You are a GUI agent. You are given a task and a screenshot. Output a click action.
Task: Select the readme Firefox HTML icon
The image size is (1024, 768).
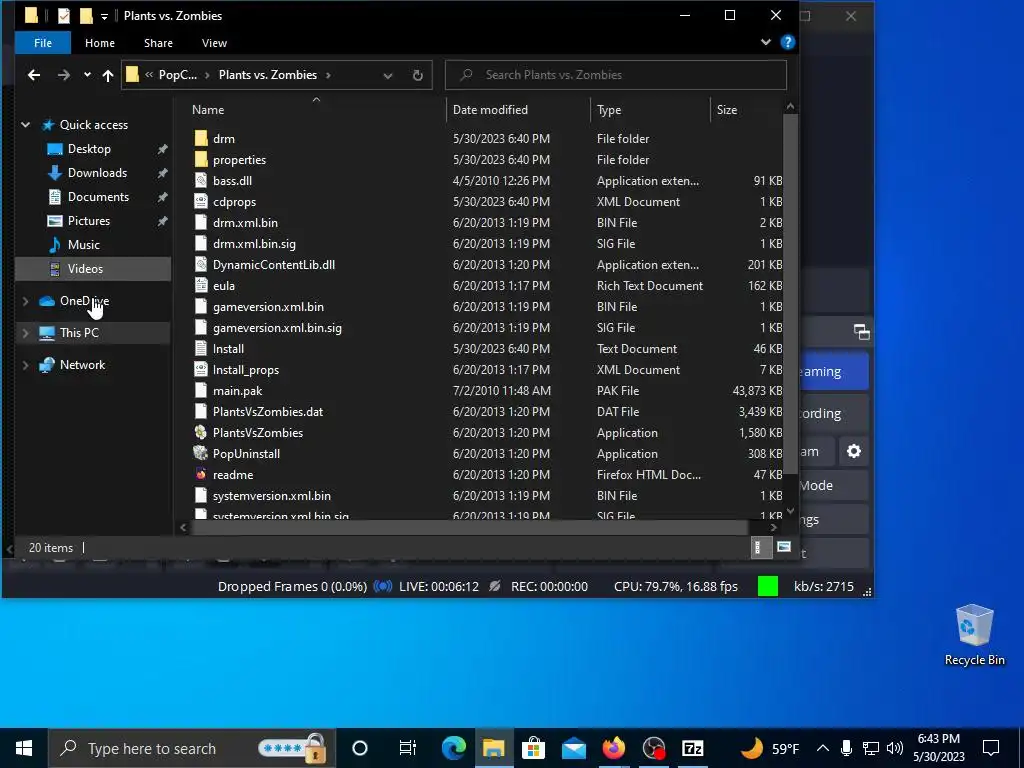201,474
